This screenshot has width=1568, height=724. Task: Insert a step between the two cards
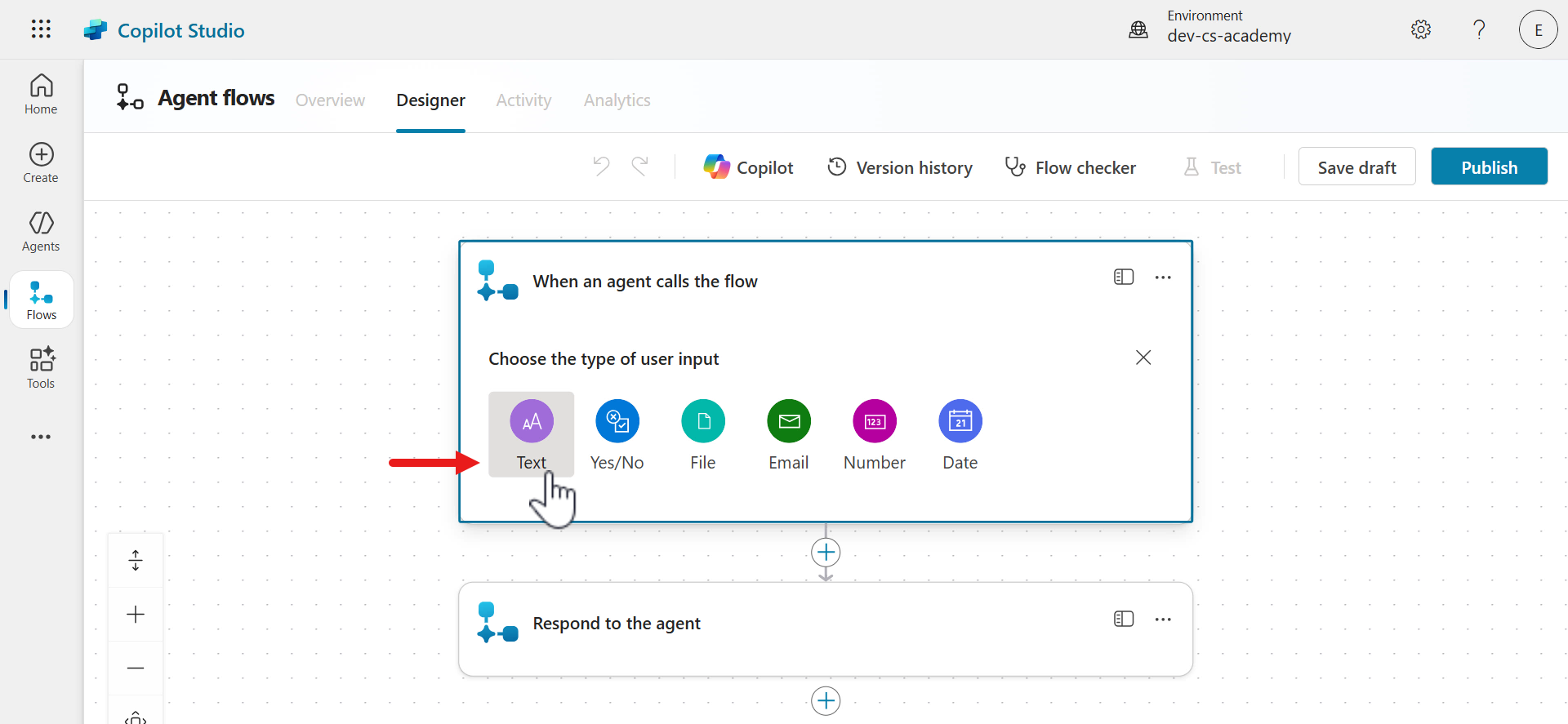click(826, 553)
